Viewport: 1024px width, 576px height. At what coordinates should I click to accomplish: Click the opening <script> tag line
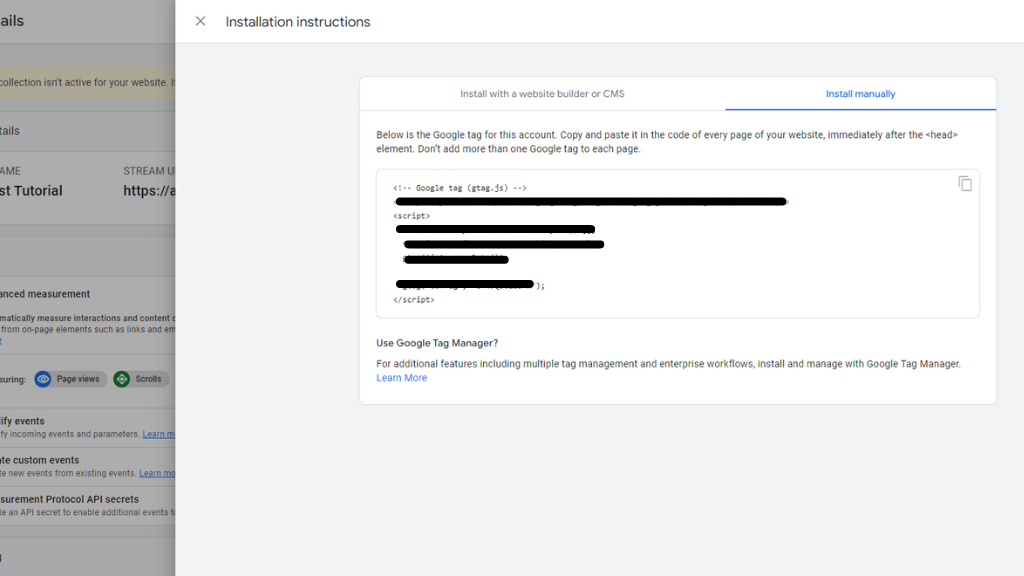(411, 216)
